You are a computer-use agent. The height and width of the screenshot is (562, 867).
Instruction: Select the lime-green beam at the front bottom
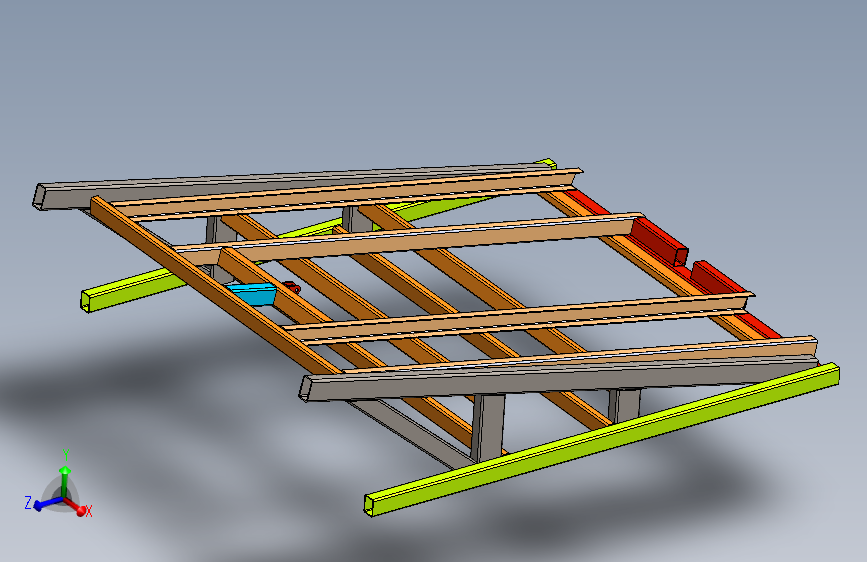coord(601,440)
